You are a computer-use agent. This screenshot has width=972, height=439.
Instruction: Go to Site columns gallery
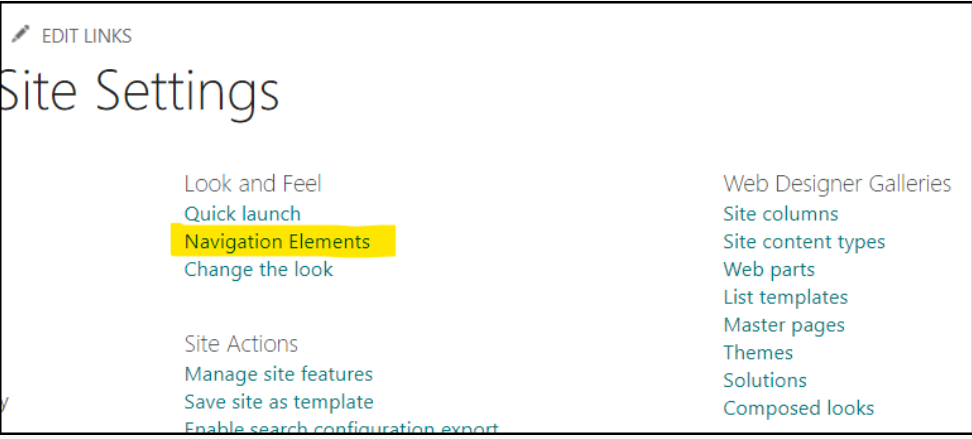(780, 214)
